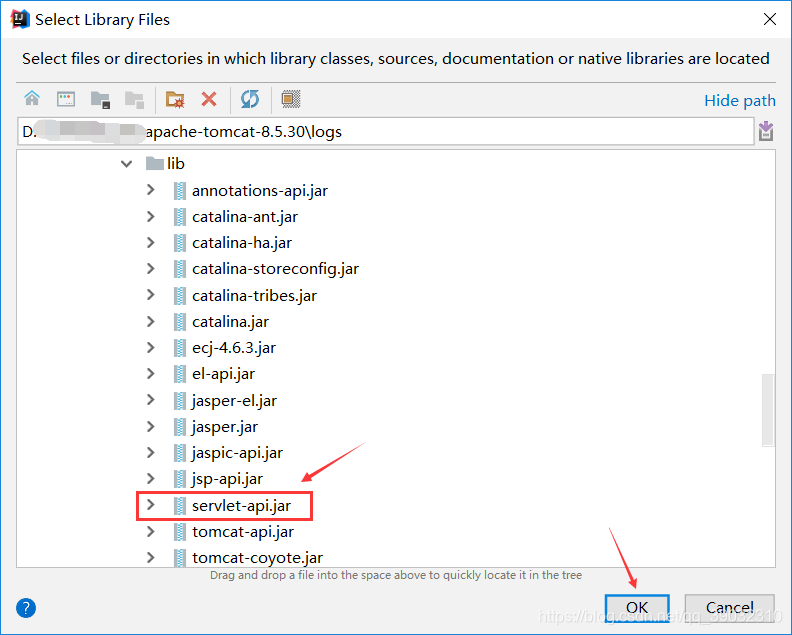Select catalina-tribes.jar file
Screen dimensions: 792x635
(x=245, y=295)
